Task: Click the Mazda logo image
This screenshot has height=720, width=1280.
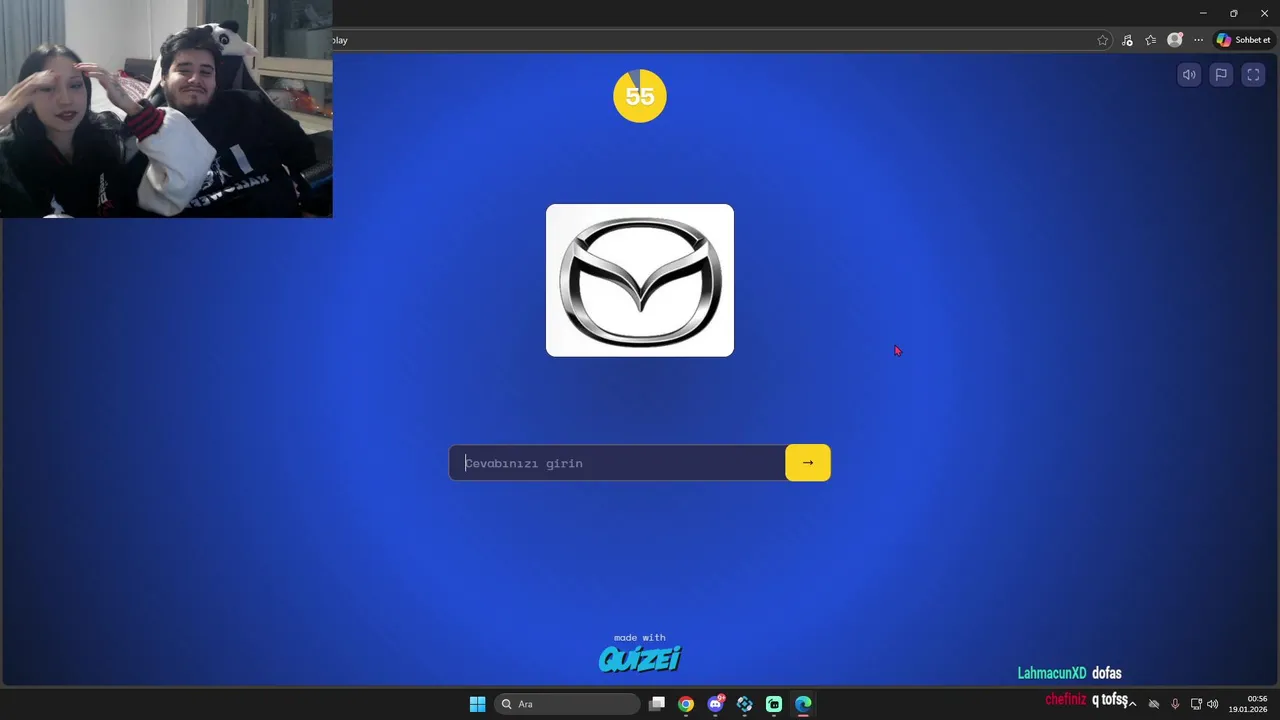Action: pos(640,280)
